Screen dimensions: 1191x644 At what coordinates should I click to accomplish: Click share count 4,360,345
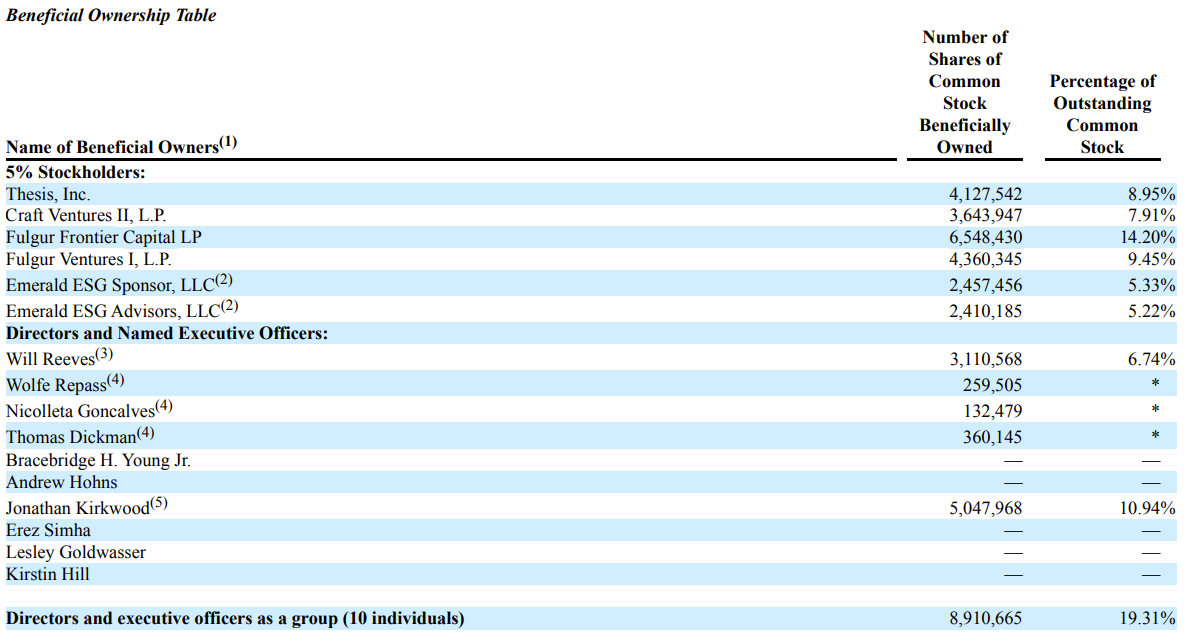point(985,260)
